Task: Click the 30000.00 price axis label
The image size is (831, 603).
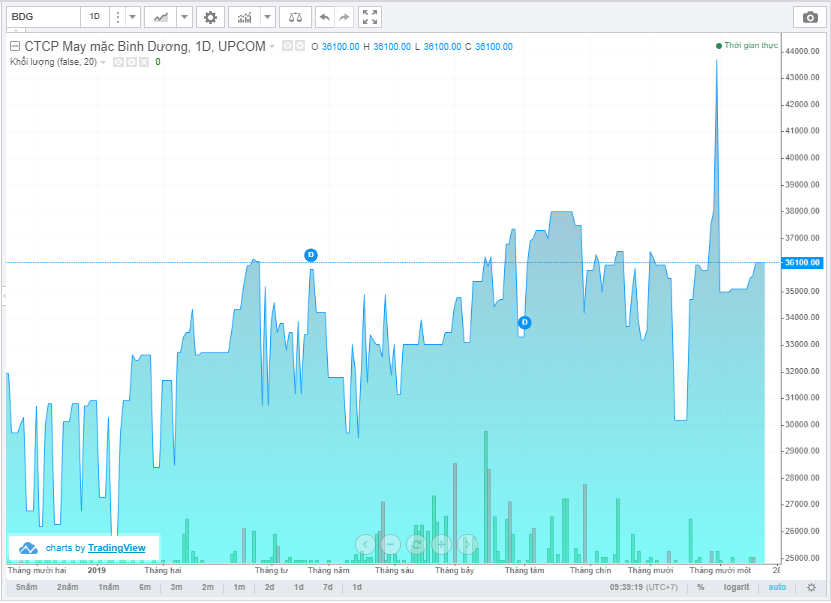Action: pyautogui.click(x=802, y=424)
